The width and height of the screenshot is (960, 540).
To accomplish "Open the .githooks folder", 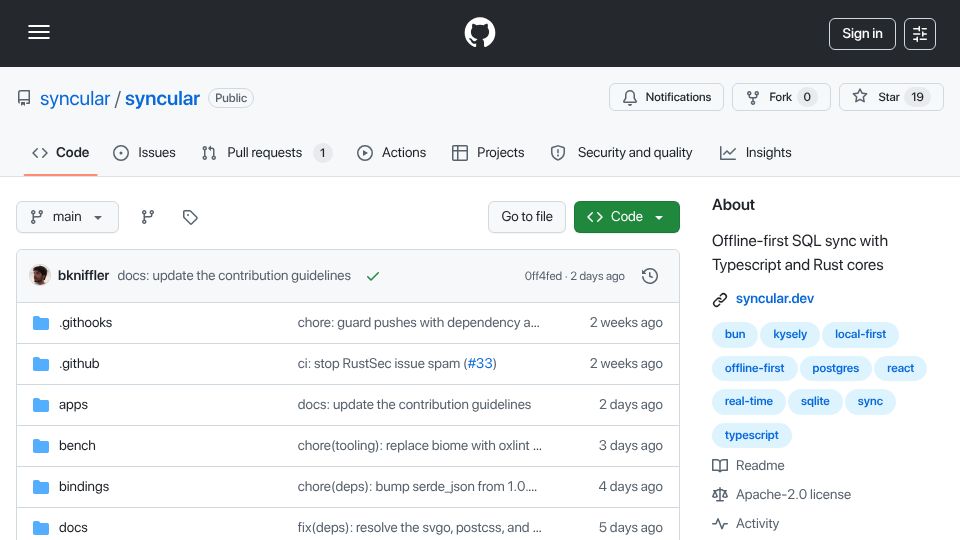I will (x=86, y=323).
